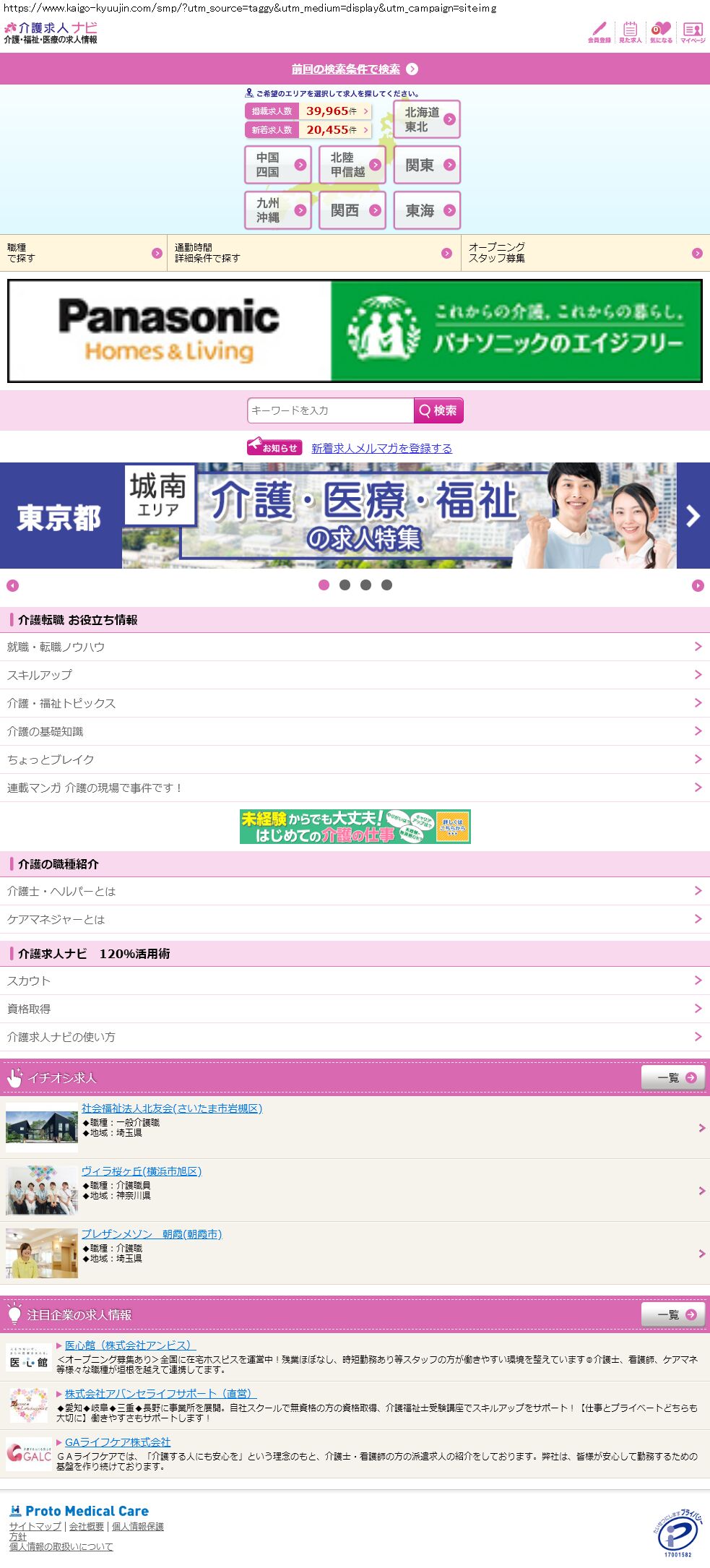
Task: Open 掲載求人数 39,965件 count
Action: (x=308, y=111)
